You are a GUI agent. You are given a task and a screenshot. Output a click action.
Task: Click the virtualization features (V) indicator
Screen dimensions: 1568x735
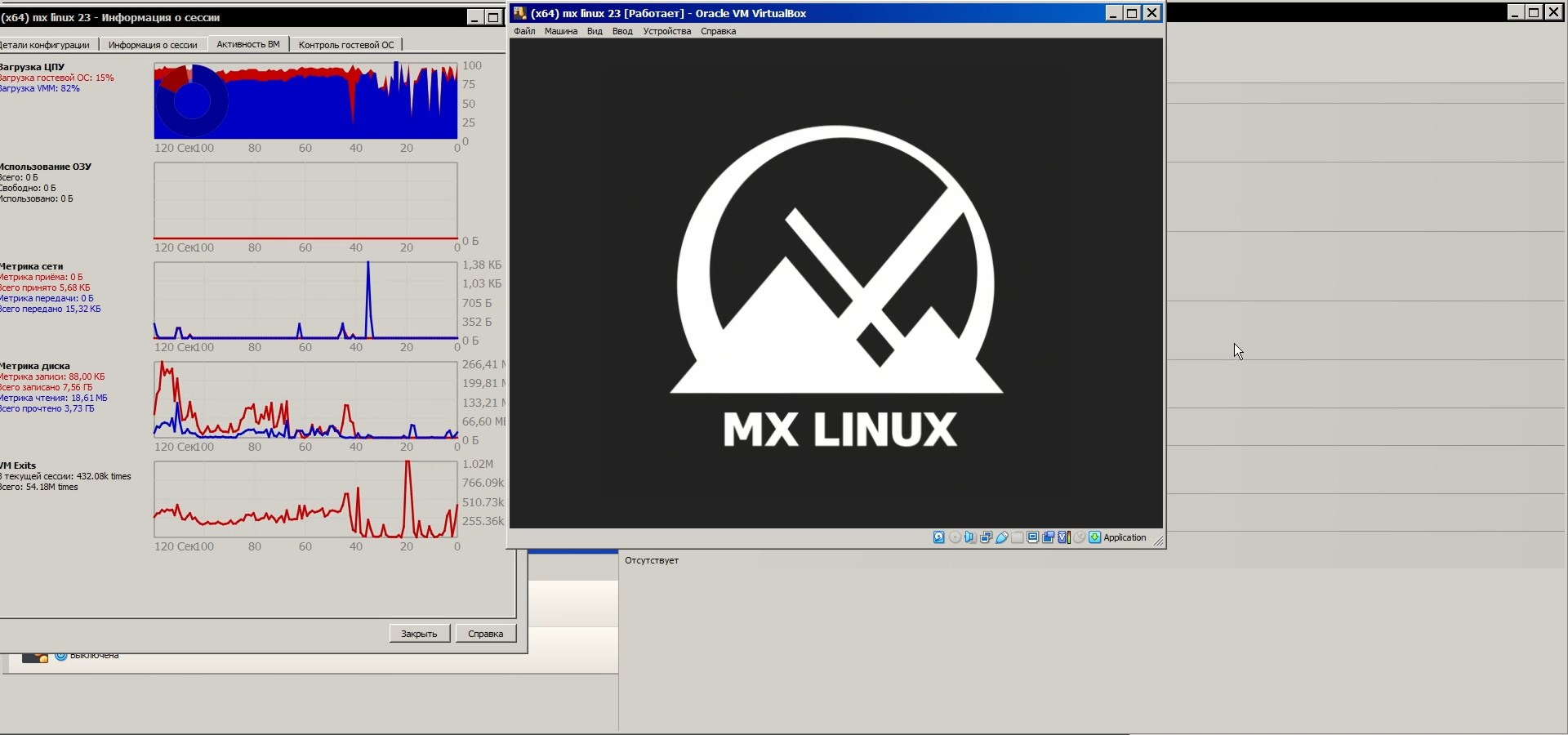[1064, 537]
